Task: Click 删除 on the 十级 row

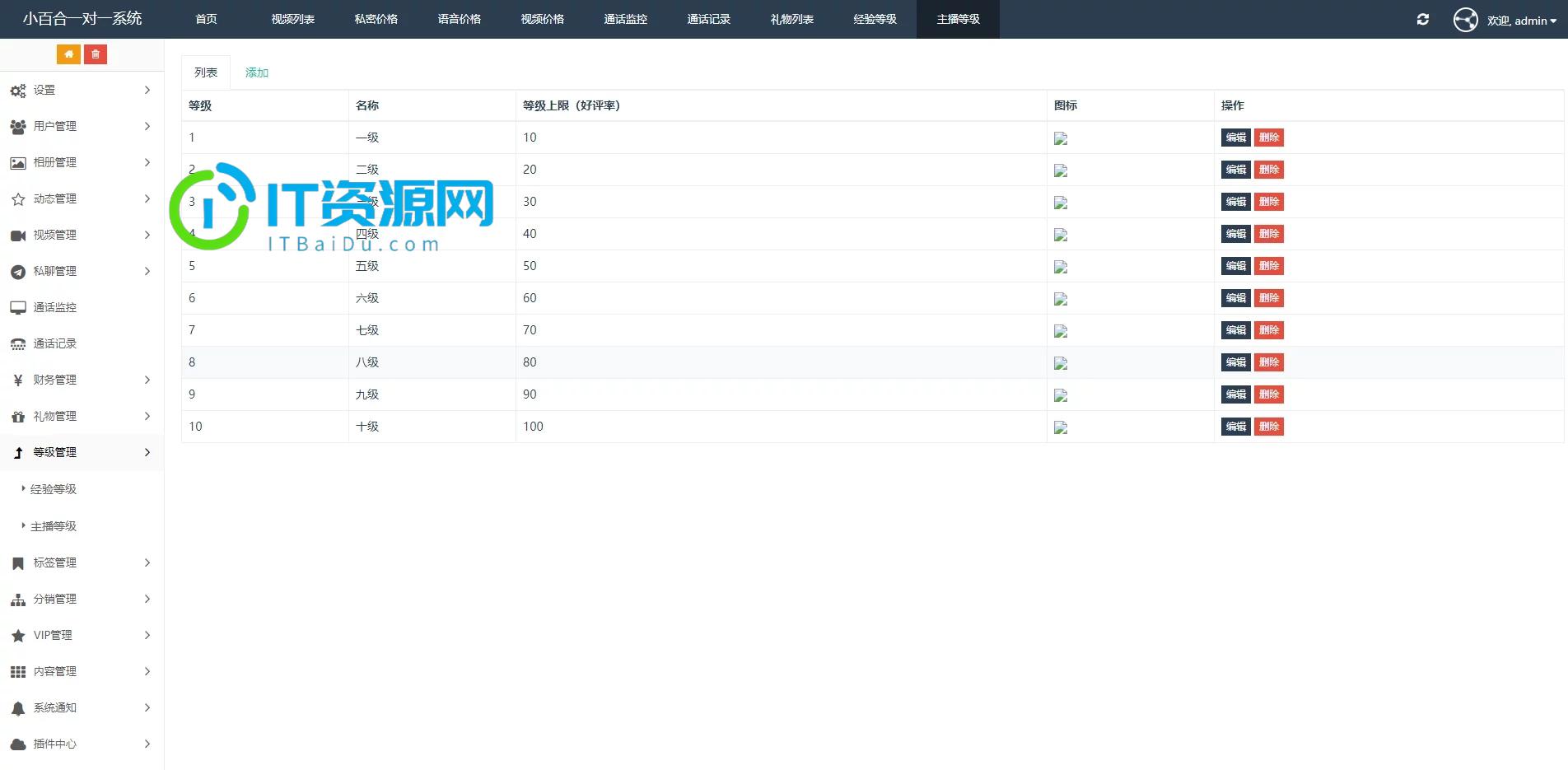Action: click(x=1269, y=427)
